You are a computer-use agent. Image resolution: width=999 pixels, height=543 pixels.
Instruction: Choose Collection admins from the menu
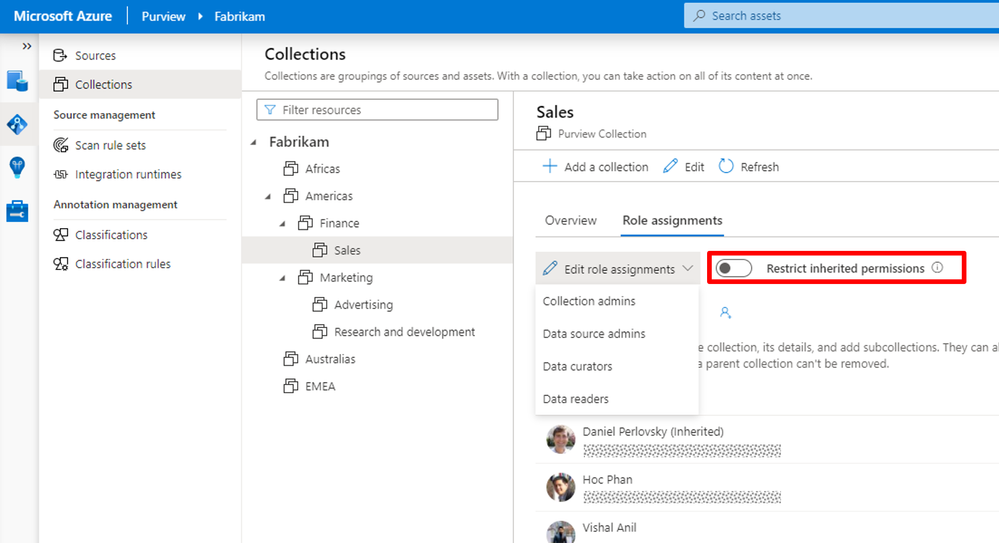589,301
